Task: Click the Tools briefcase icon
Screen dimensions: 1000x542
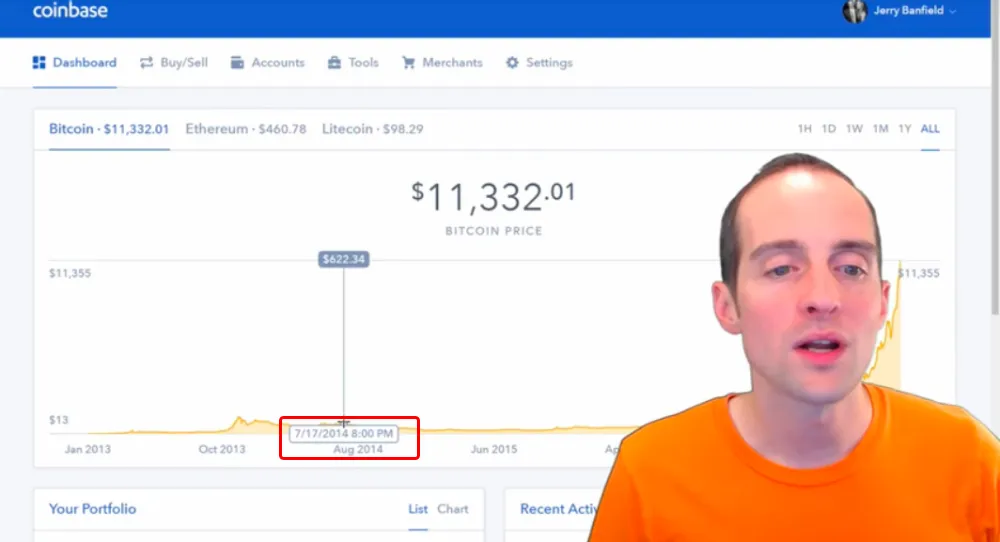Action: [x=334, y=62]
